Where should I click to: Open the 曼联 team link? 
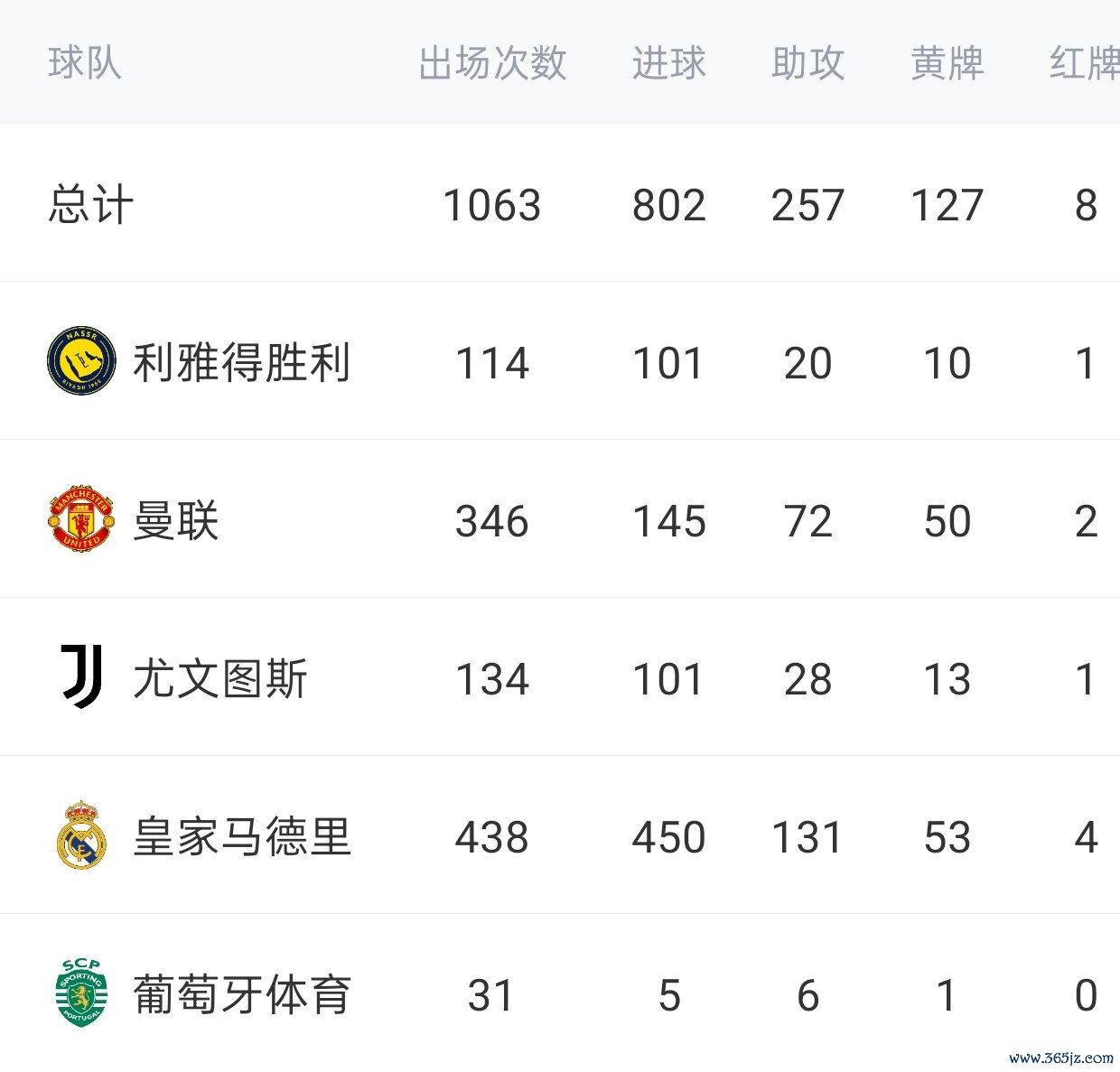tap(176, 521)
